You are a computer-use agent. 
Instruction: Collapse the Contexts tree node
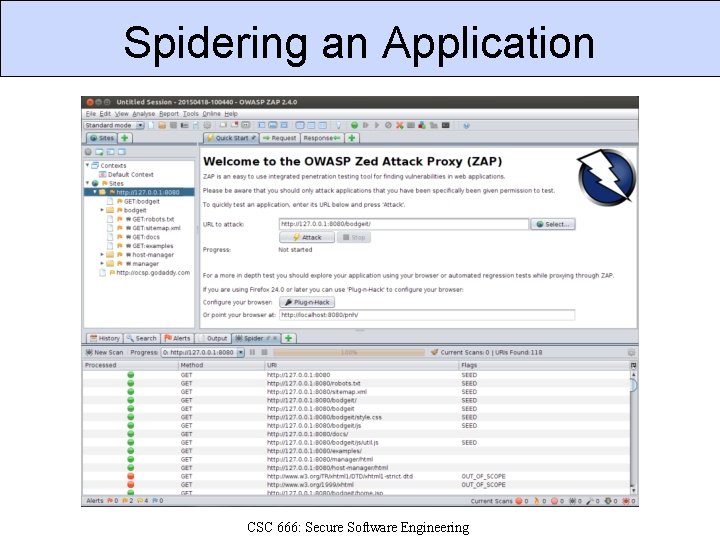pyautogui.click(x=87, y=165)
